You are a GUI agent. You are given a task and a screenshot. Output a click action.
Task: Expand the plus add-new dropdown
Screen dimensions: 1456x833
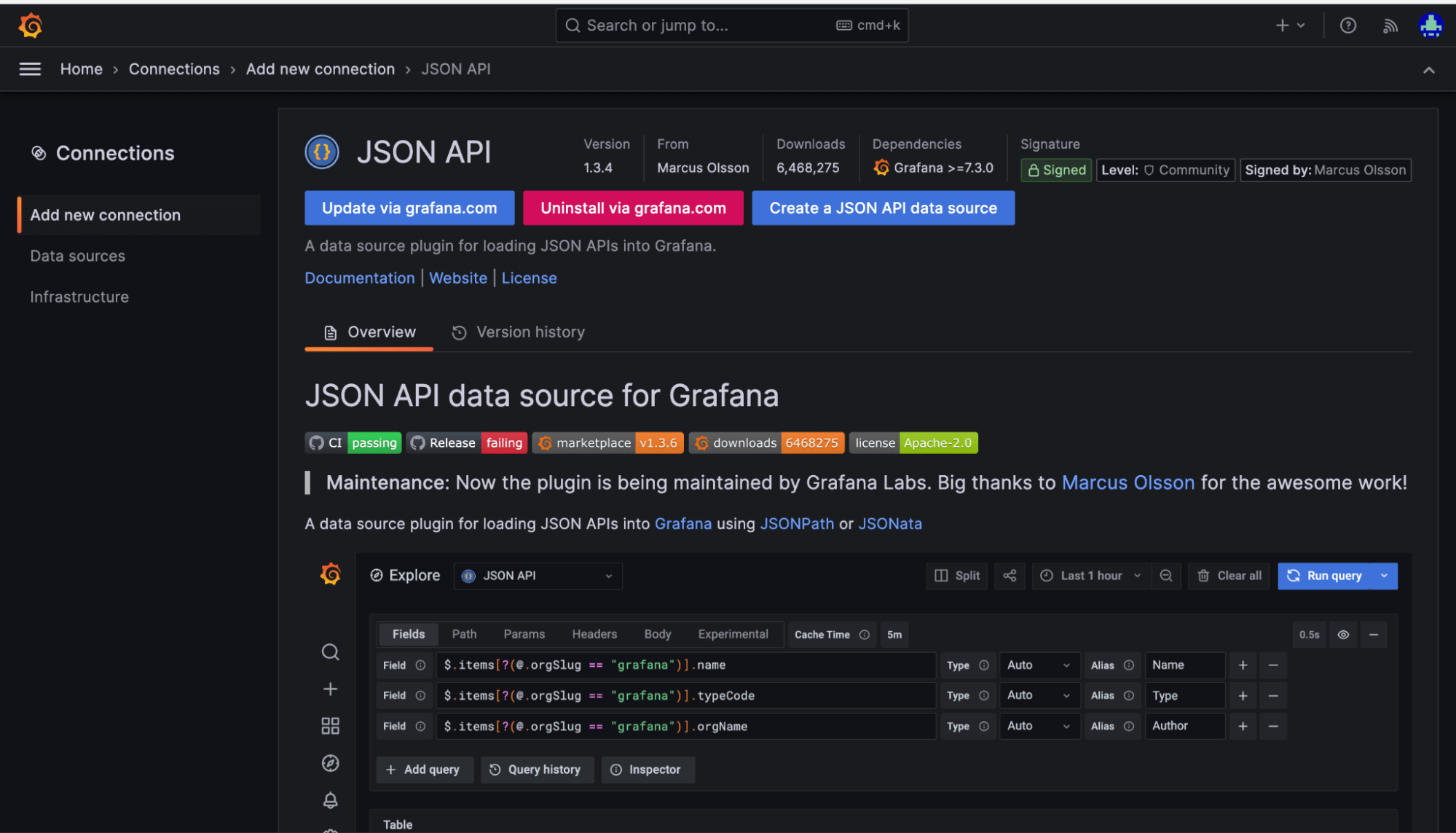1290,26
